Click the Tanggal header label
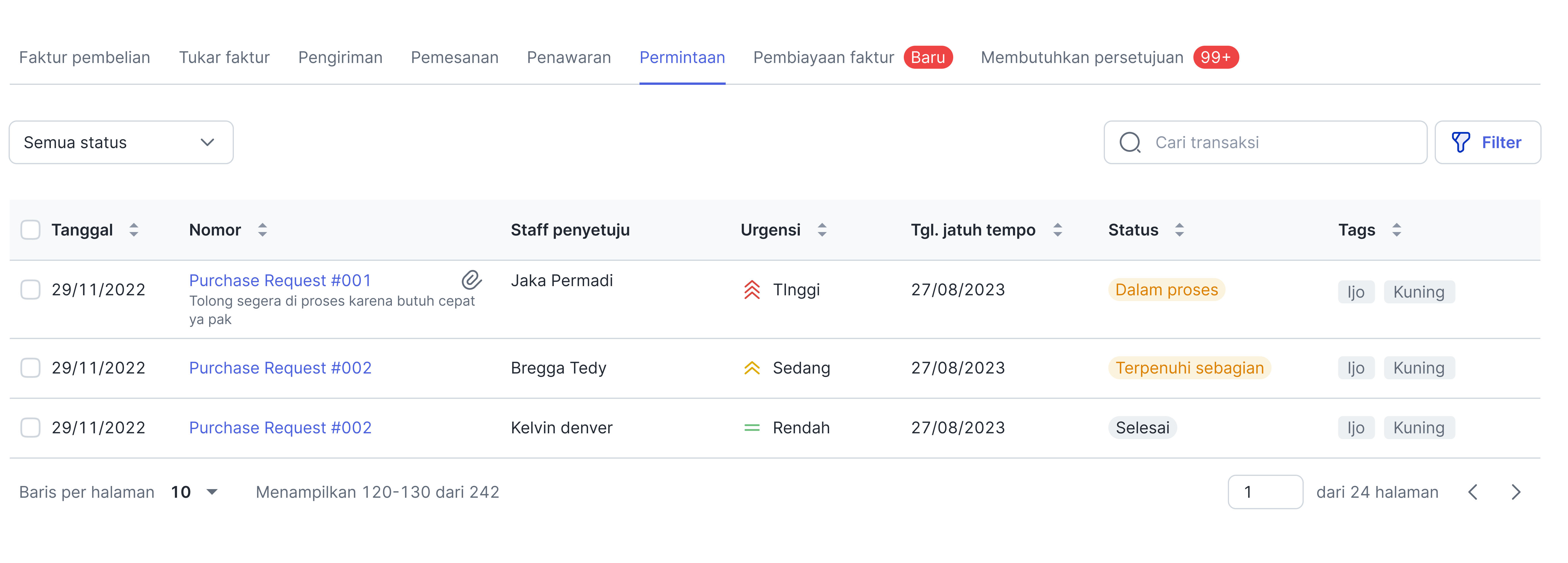The height and width of the screenshot is (563, 1568). coord(82,230)
